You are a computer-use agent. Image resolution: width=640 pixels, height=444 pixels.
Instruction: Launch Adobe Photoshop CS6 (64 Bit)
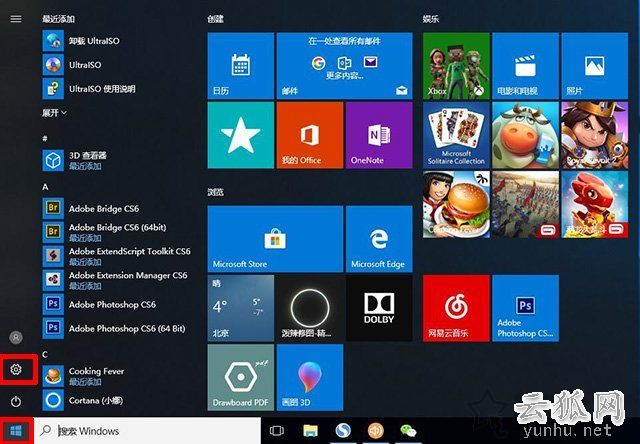[x=118, y=328]
